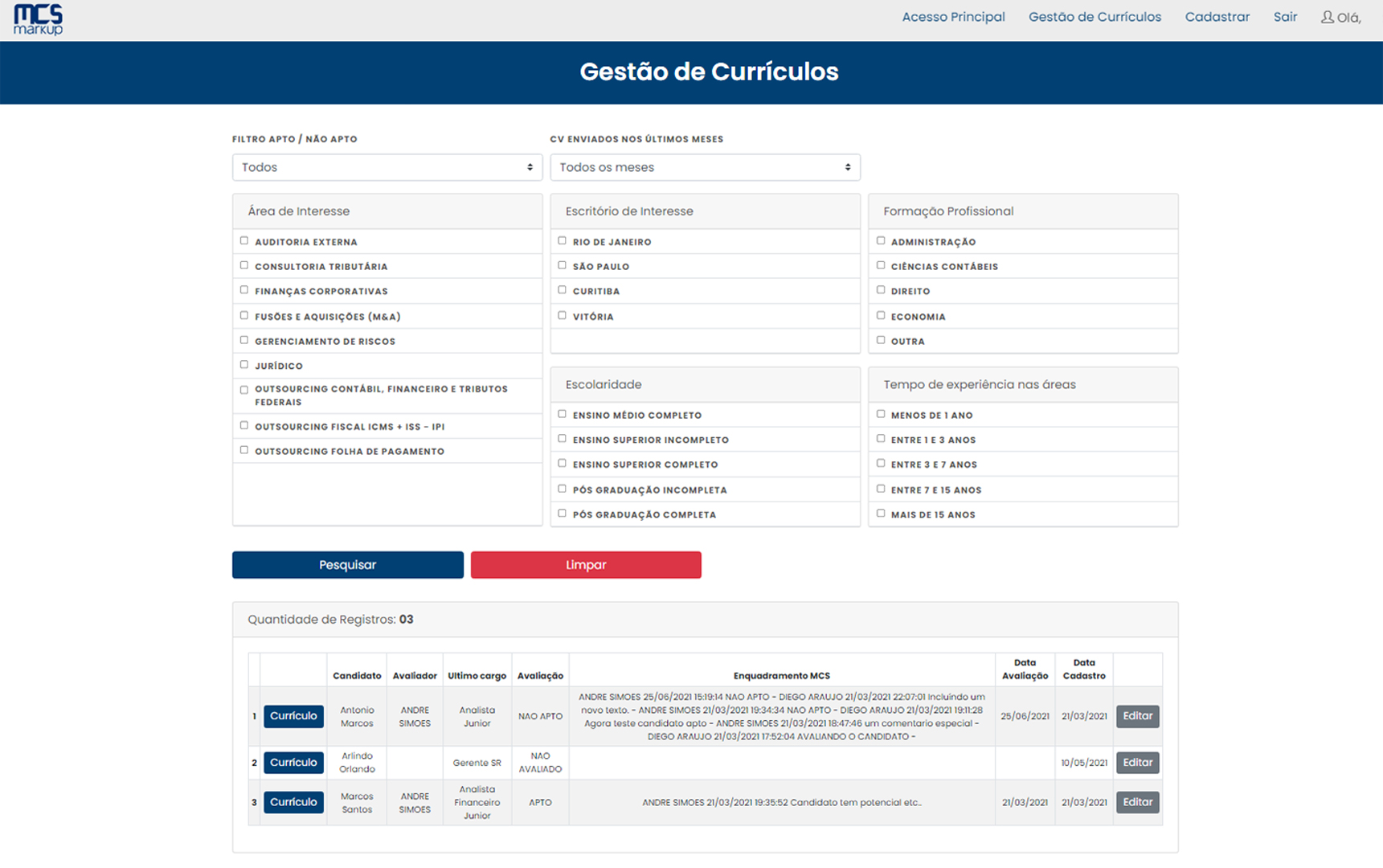The width and height of the screenshot is (1383, 868).
Task: Edit the Antonio Marcos record
Action: pyautogui.click(x=1137, y=716)
